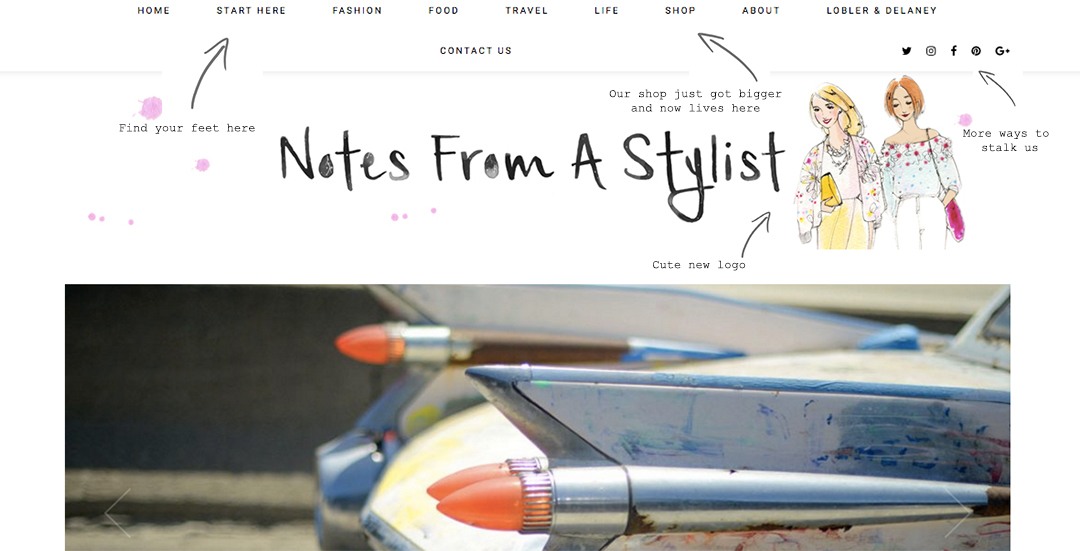Screen dimensions: 1080x551
Task: Open the Food section
Action: click(x=443, y=10)
